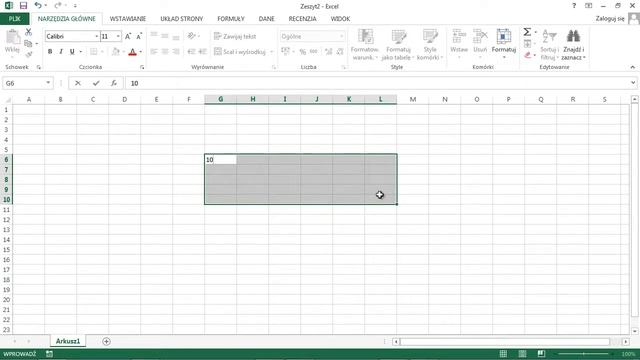Click the font color red A icon

tap(132, 52)
